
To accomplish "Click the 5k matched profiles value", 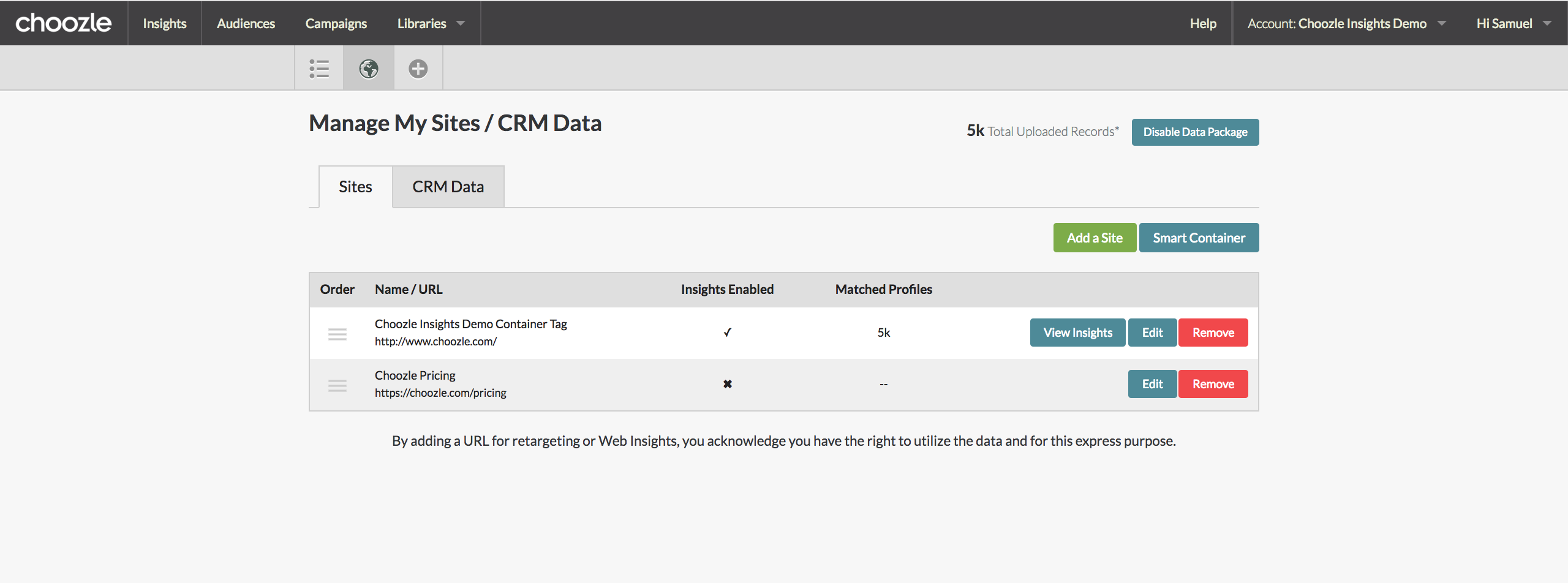I will click(883, 333).
